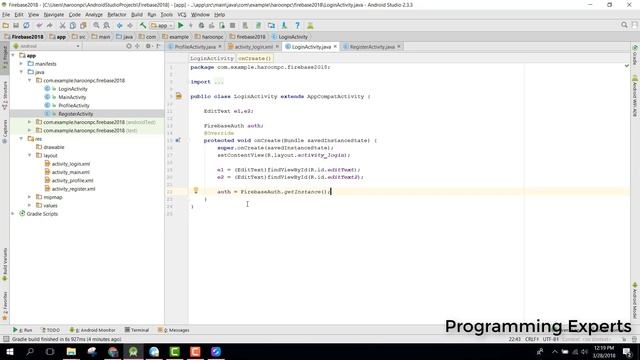Open the Window menu

(x=200, y=15)
